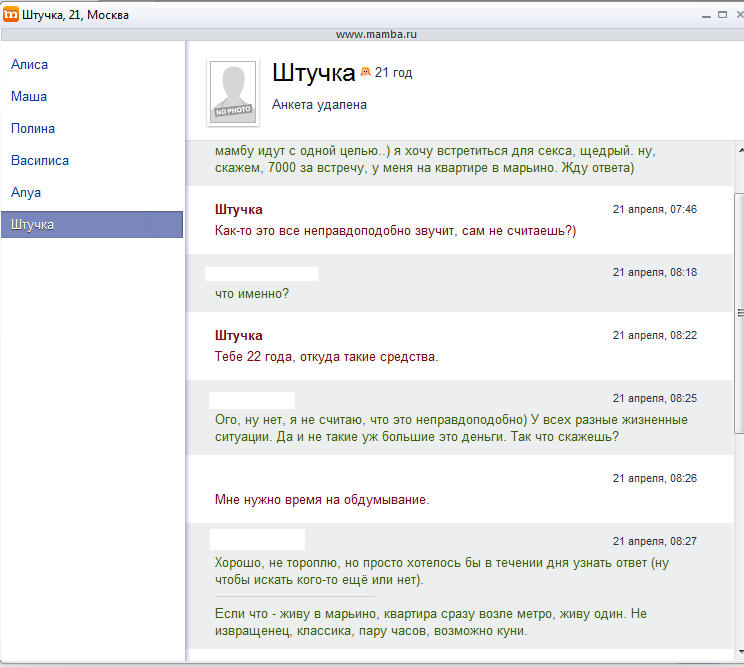Image resolution: width=744 pixels, height=667 pixels.
Task: Click the www.mamba.ru address bar
Action: (x=376, y=34)
